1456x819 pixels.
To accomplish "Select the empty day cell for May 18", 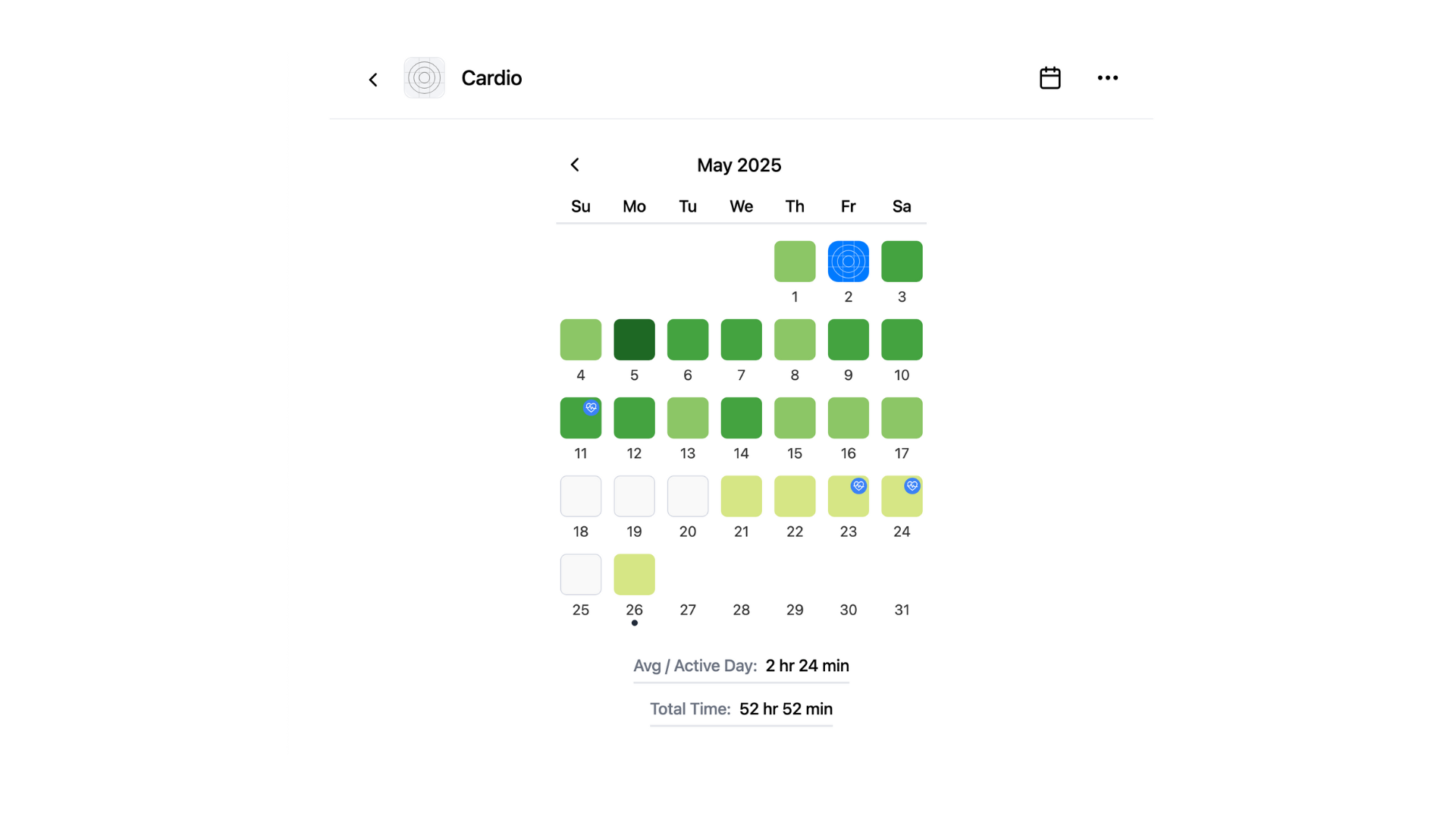I will click(580, 497).
